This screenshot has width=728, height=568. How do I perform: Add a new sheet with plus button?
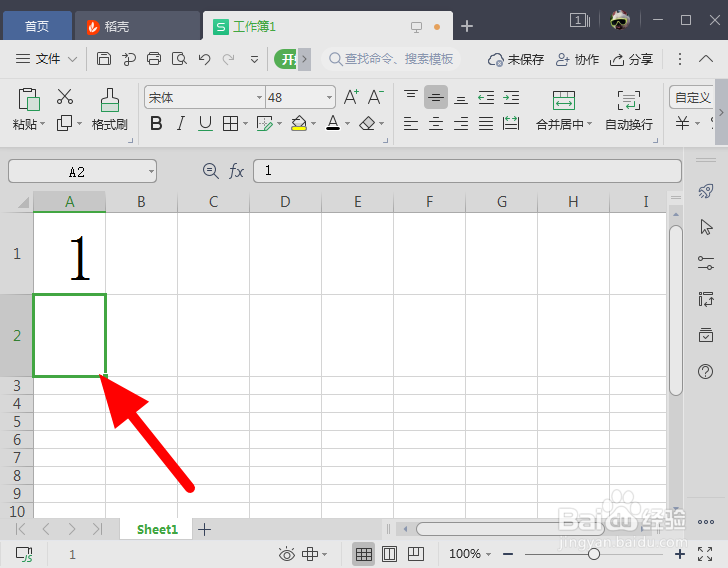click(204, 529)
